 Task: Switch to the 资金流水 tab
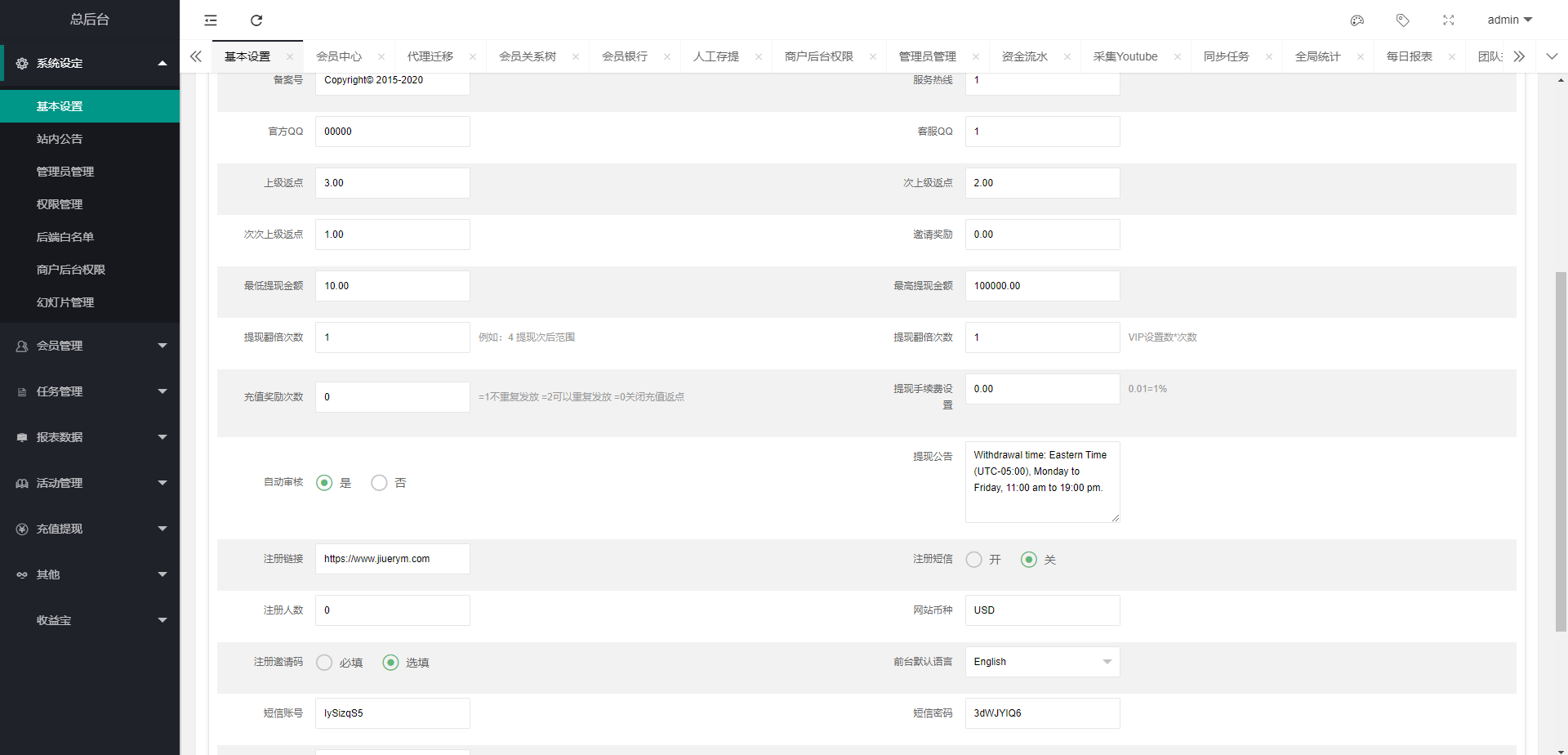coord(1024,57)
